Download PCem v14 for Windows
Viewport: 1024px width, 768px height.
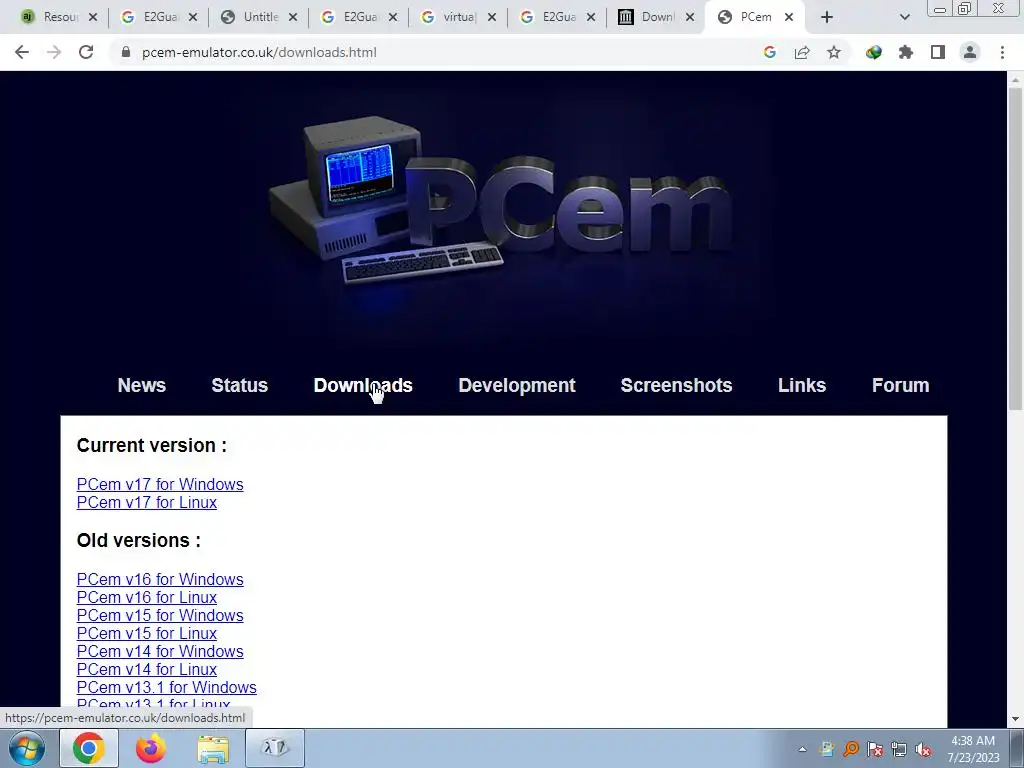(x=160, y=652)
